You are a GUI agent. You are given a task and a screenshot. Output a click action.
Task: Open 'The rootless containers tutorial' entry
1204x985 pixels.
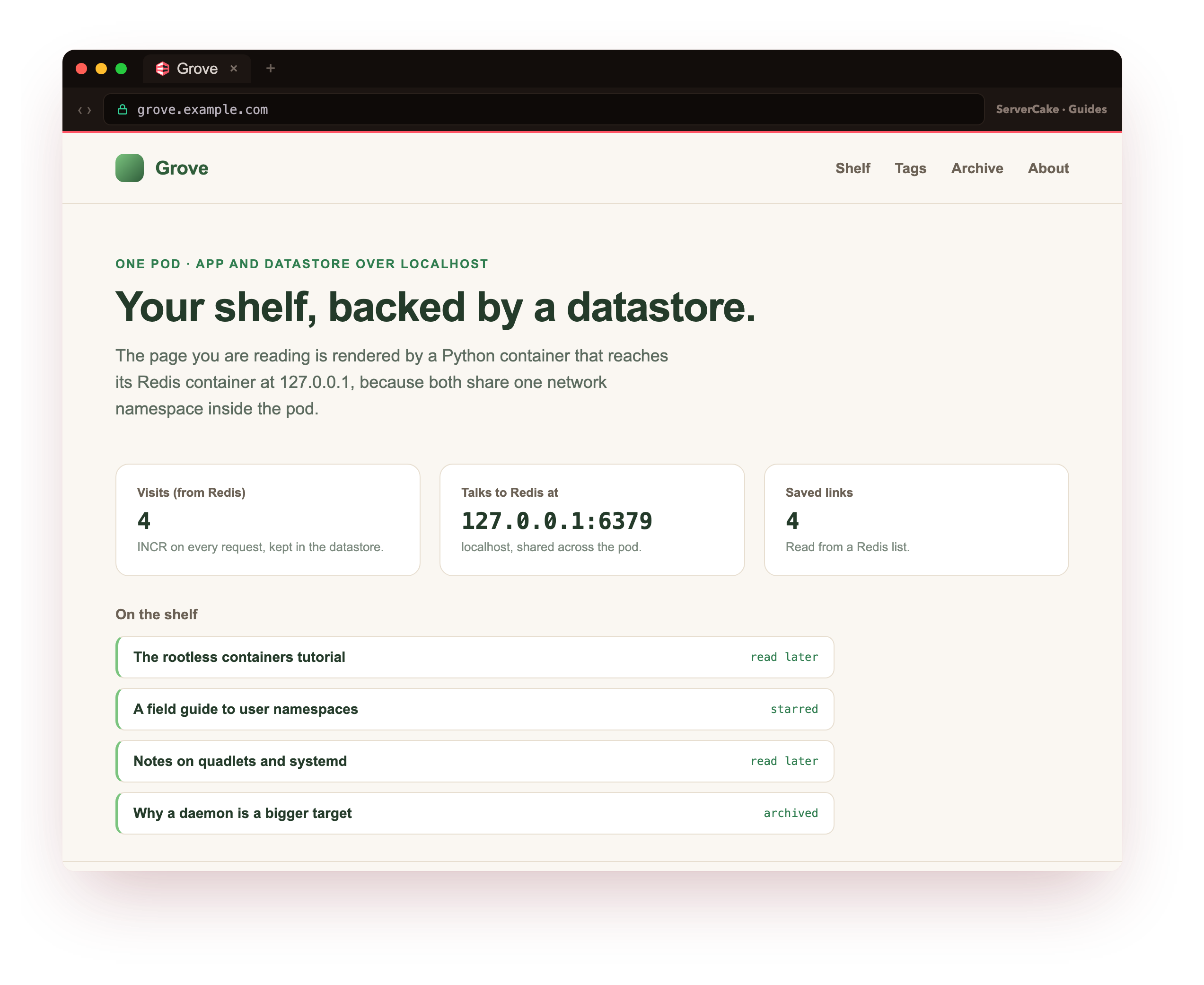[x=475, y=657]
